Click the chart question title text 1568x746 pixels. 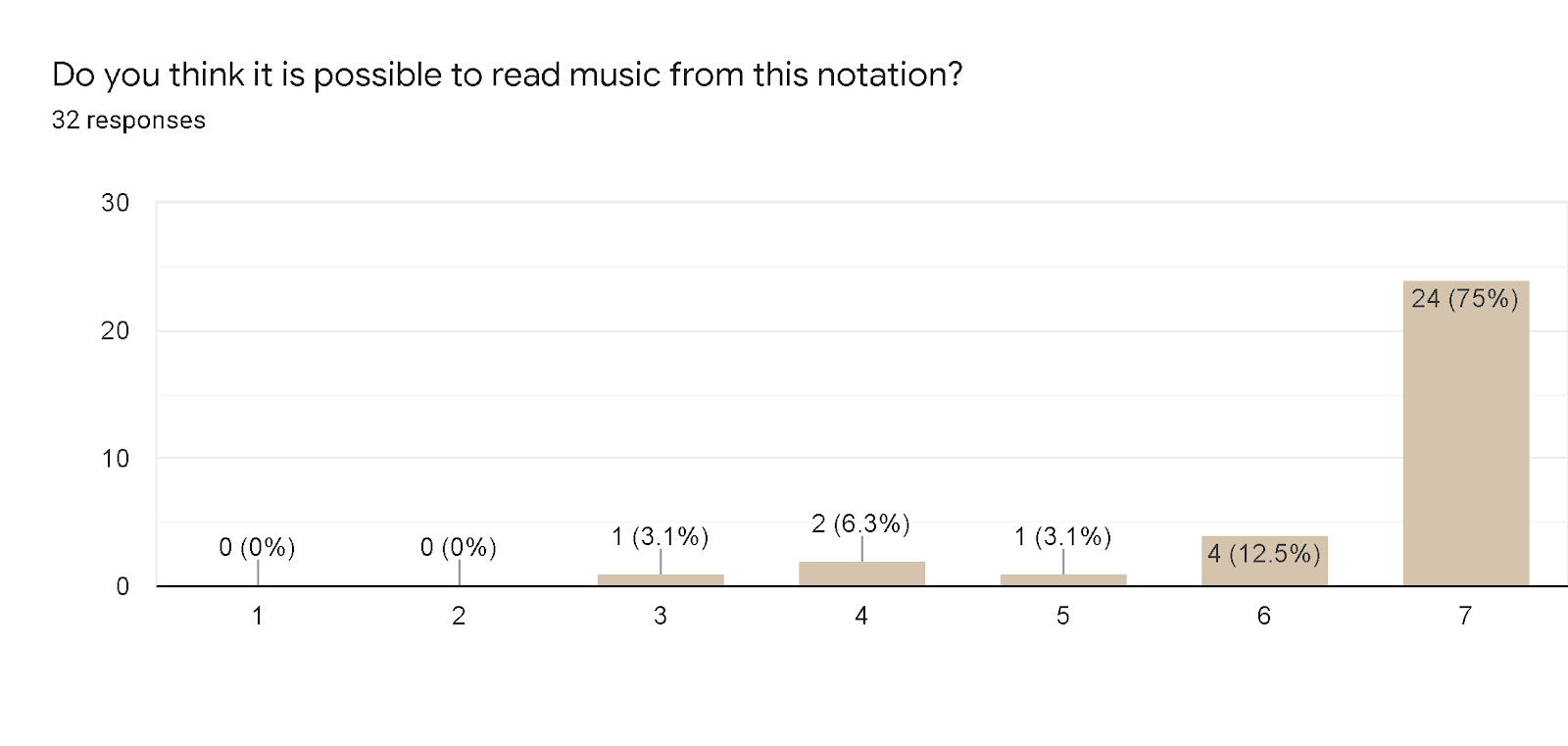click(507, 75)
